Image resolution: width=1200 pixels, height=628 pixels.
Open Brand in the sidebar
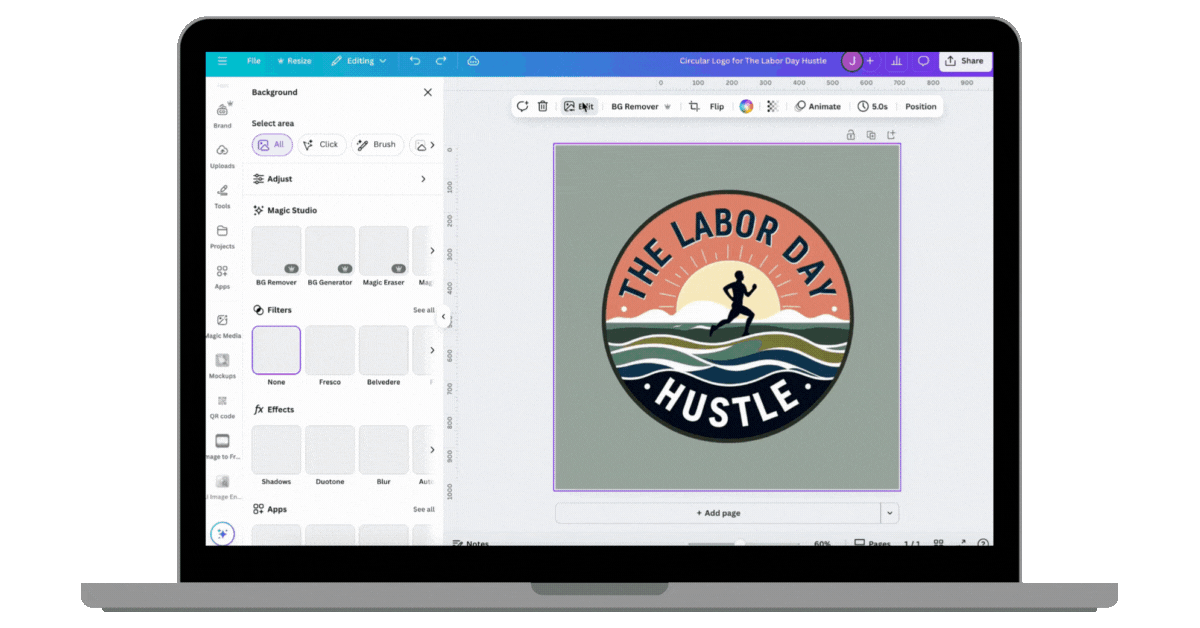tap(222, 114)
